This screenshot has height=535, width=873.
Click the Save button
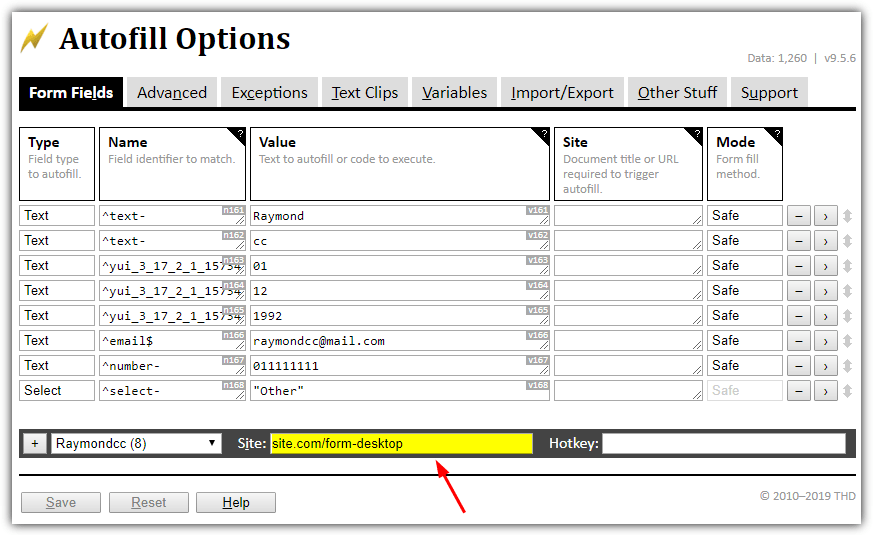click(x=61, y=503)
